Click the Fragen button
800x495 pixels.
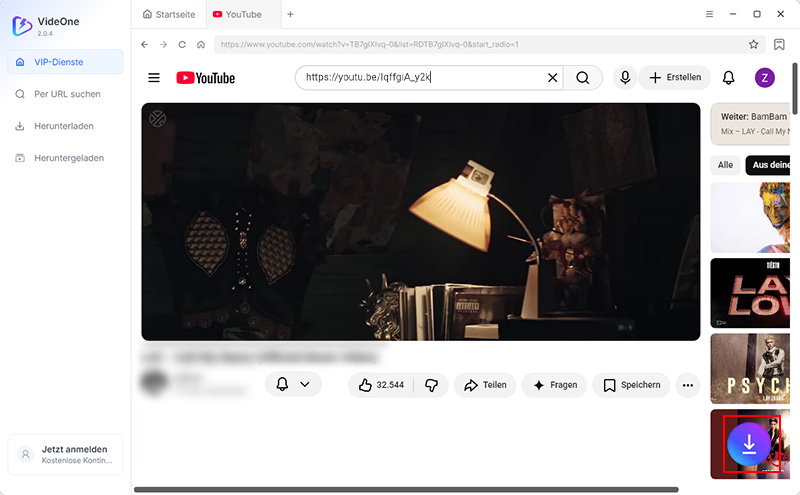pos(555,385)
